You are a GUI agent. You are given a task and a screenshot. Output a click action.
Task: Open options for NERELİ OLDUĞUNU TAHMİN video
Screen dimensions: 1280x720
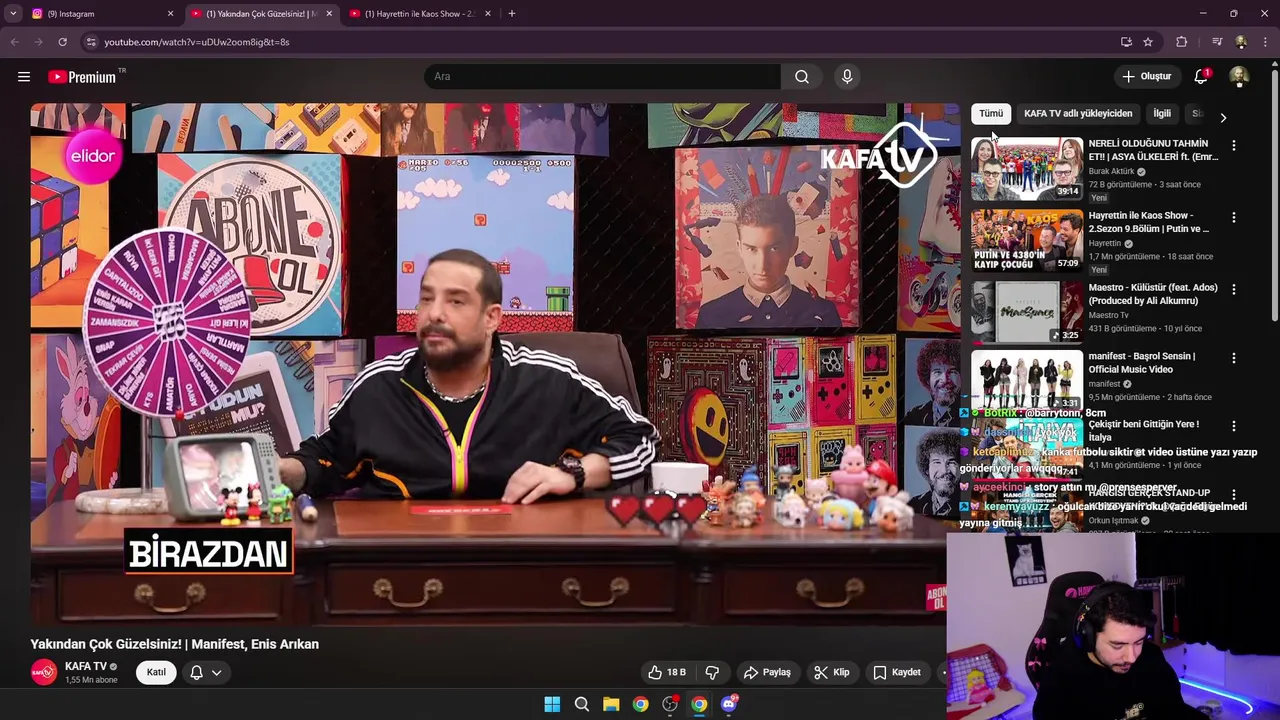1234,145
